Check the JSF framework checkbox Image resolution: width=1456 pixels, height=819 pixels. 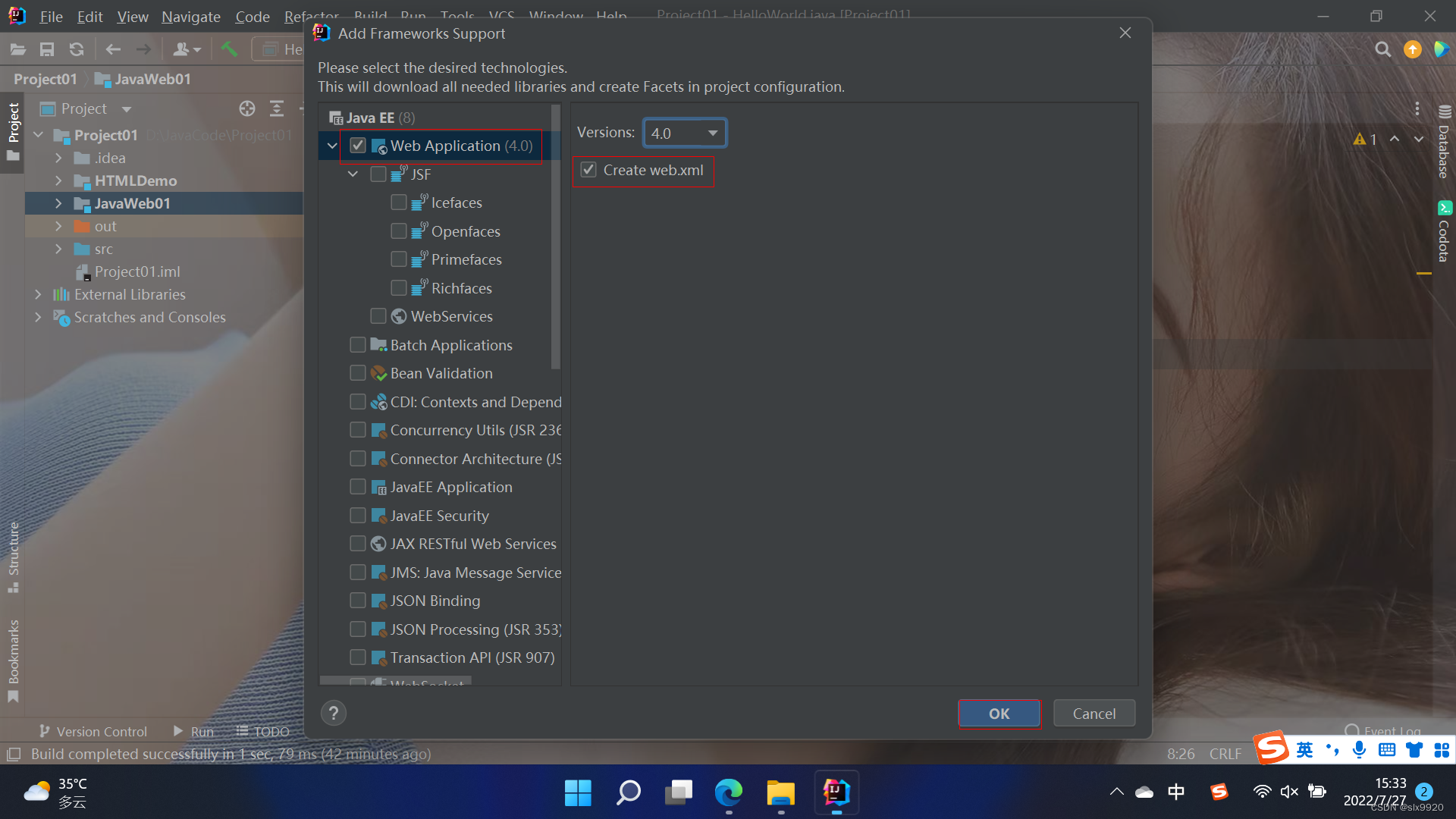click(x=378, y=174)
